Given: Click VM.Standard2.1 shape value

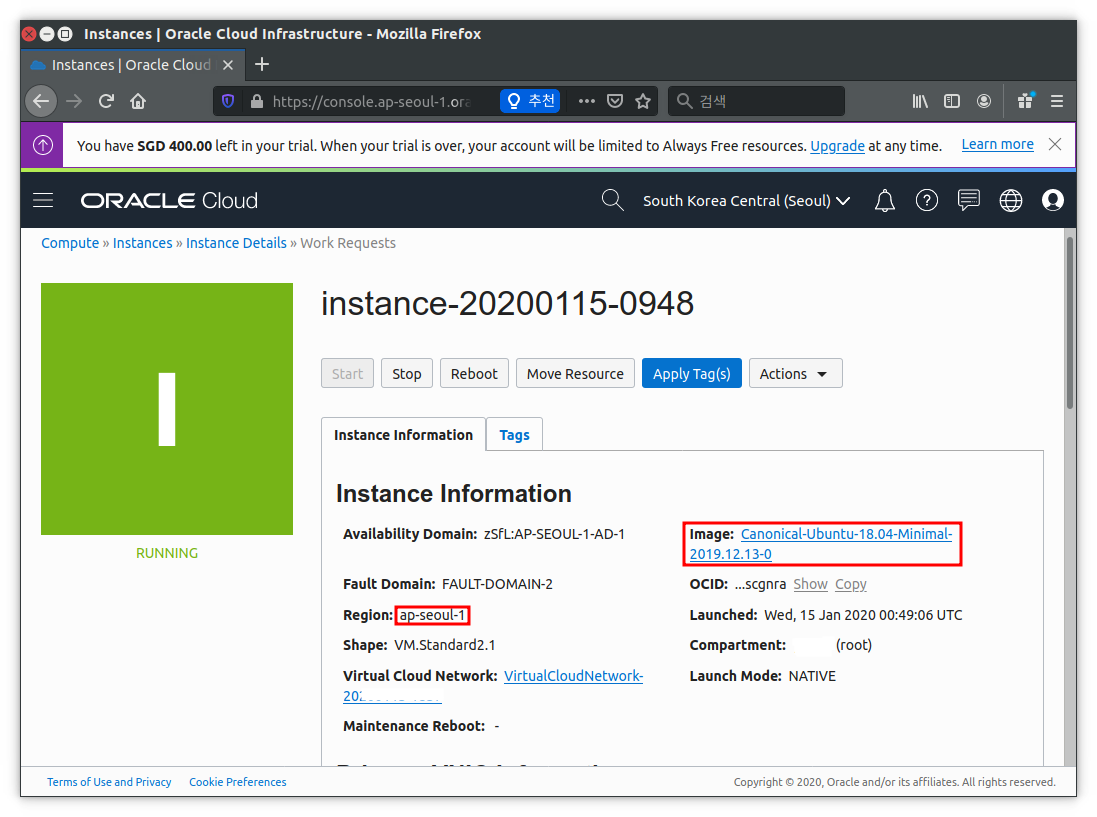Looking at the screenshot, I should 444,645.
